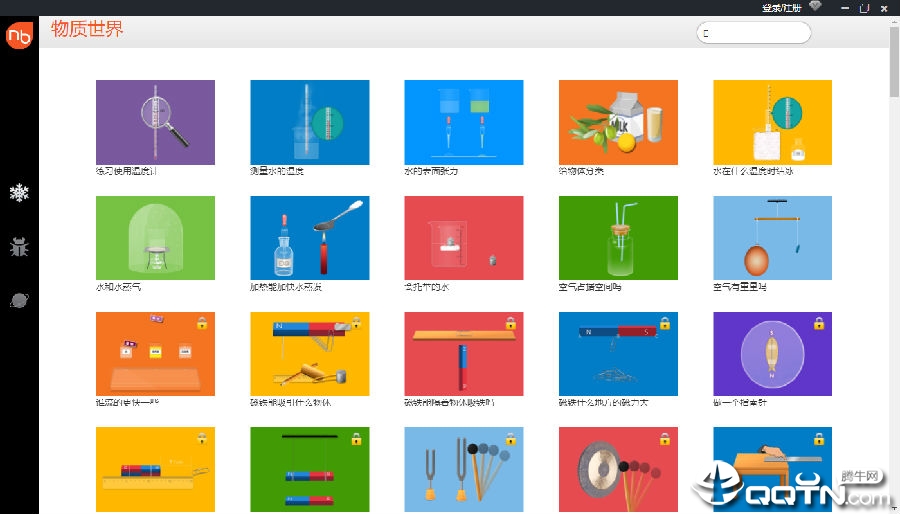This screenshot has height=514, width=900.
Task: Focus the search input field
Action: (x=753, y=33)
